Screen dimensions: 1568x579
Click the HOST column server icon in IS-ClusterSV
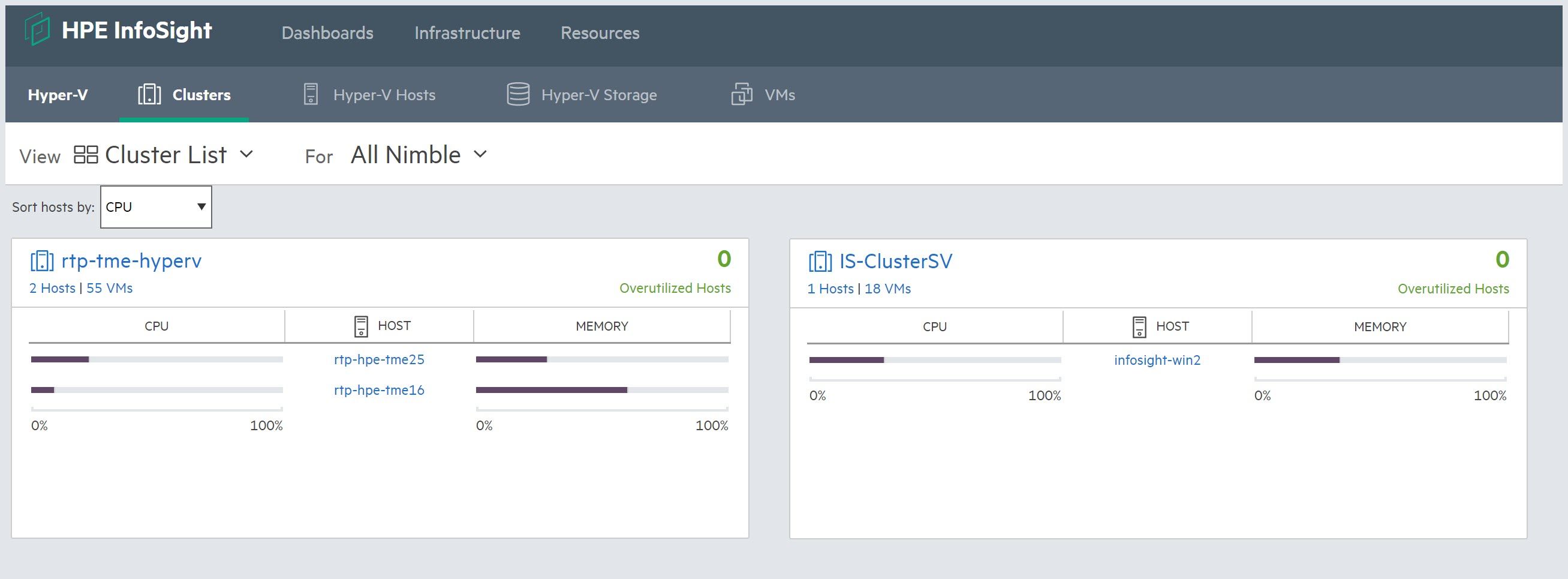click(1139, 327)
